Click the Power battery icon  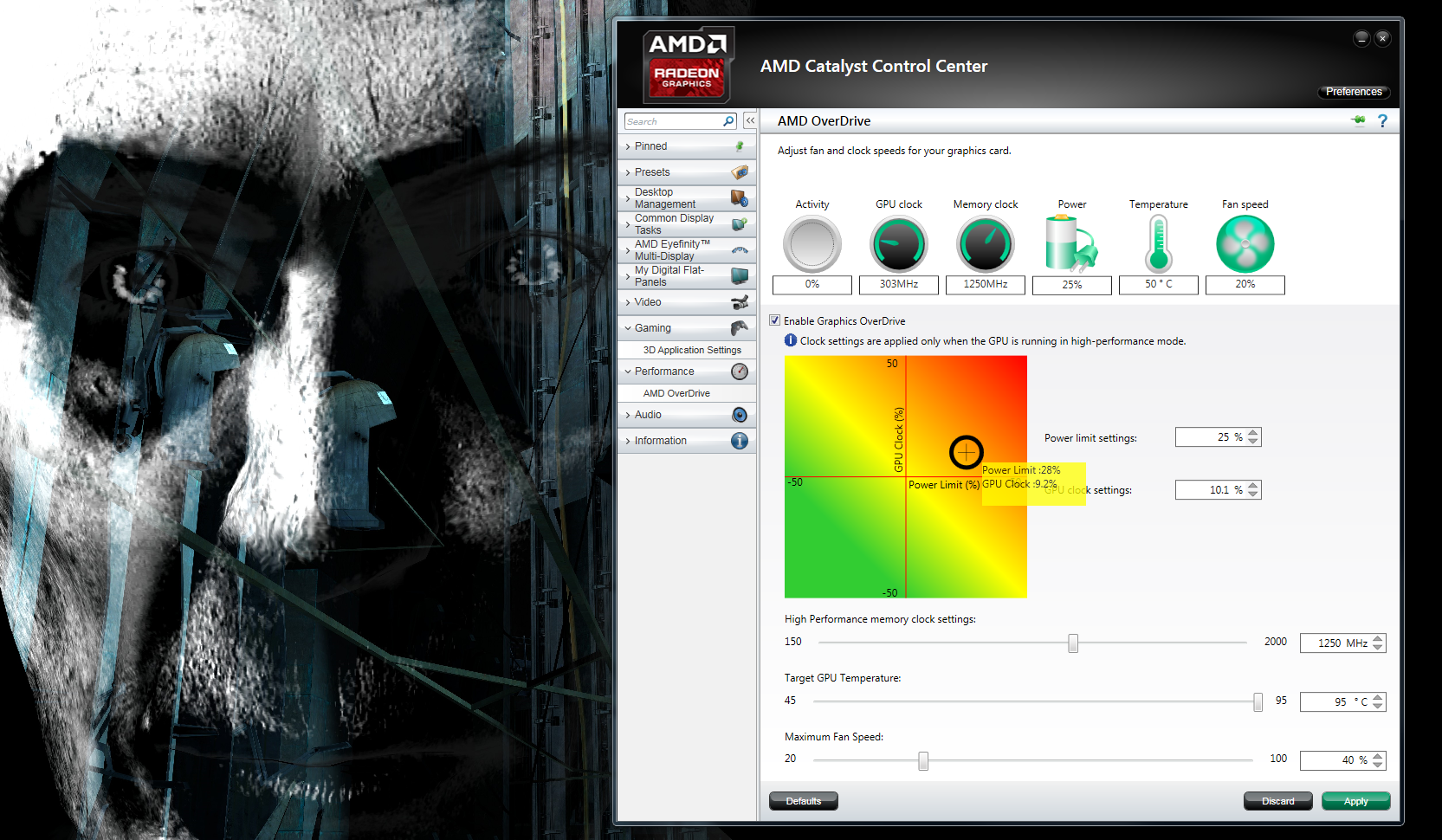point(1072,244)
